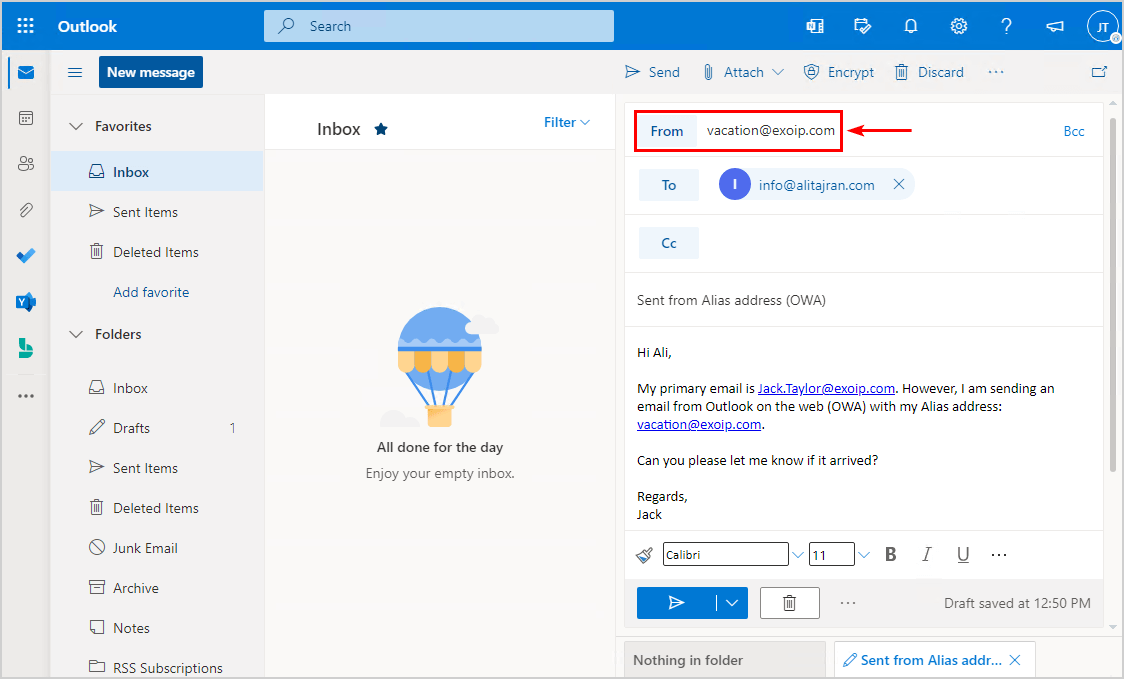
Task: Open People in left rail
Action: pos(26,164)
